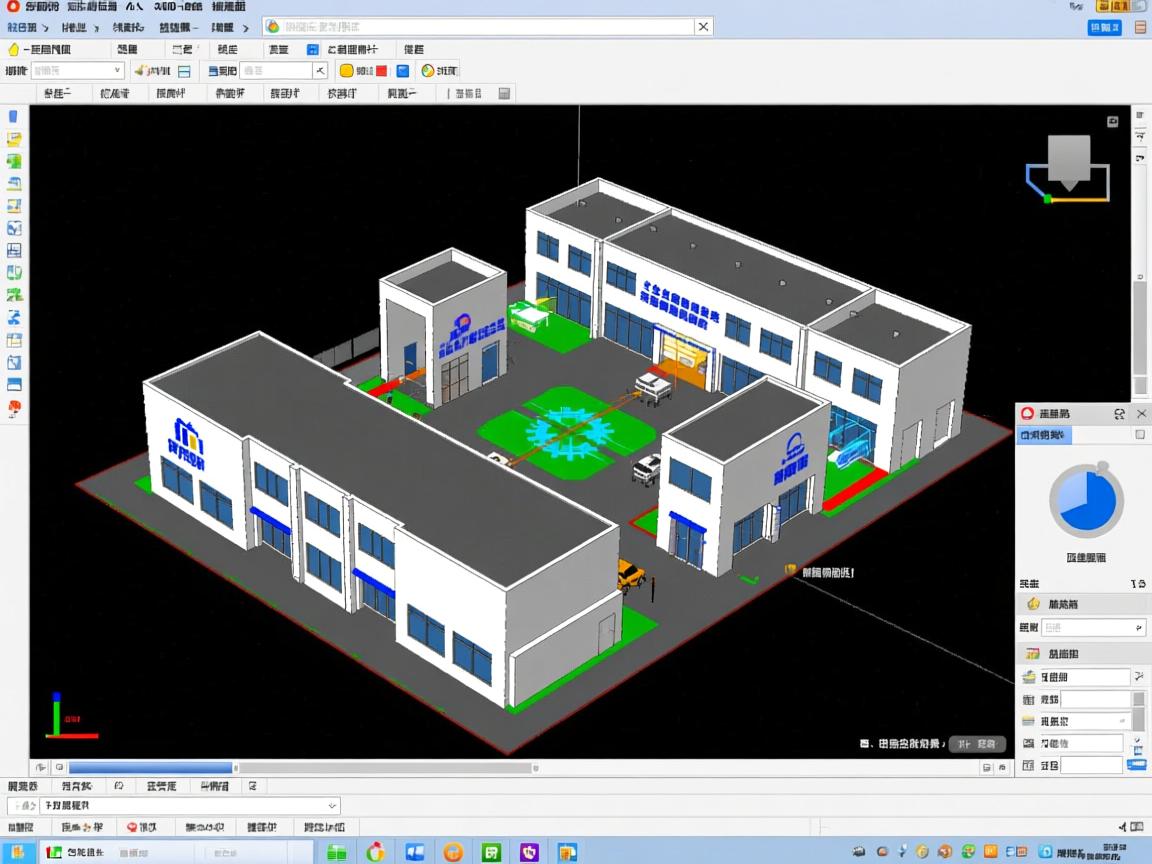Click the search field in the top bar
The width and height of the screenshot is (1152, 864).
point(487,27)
